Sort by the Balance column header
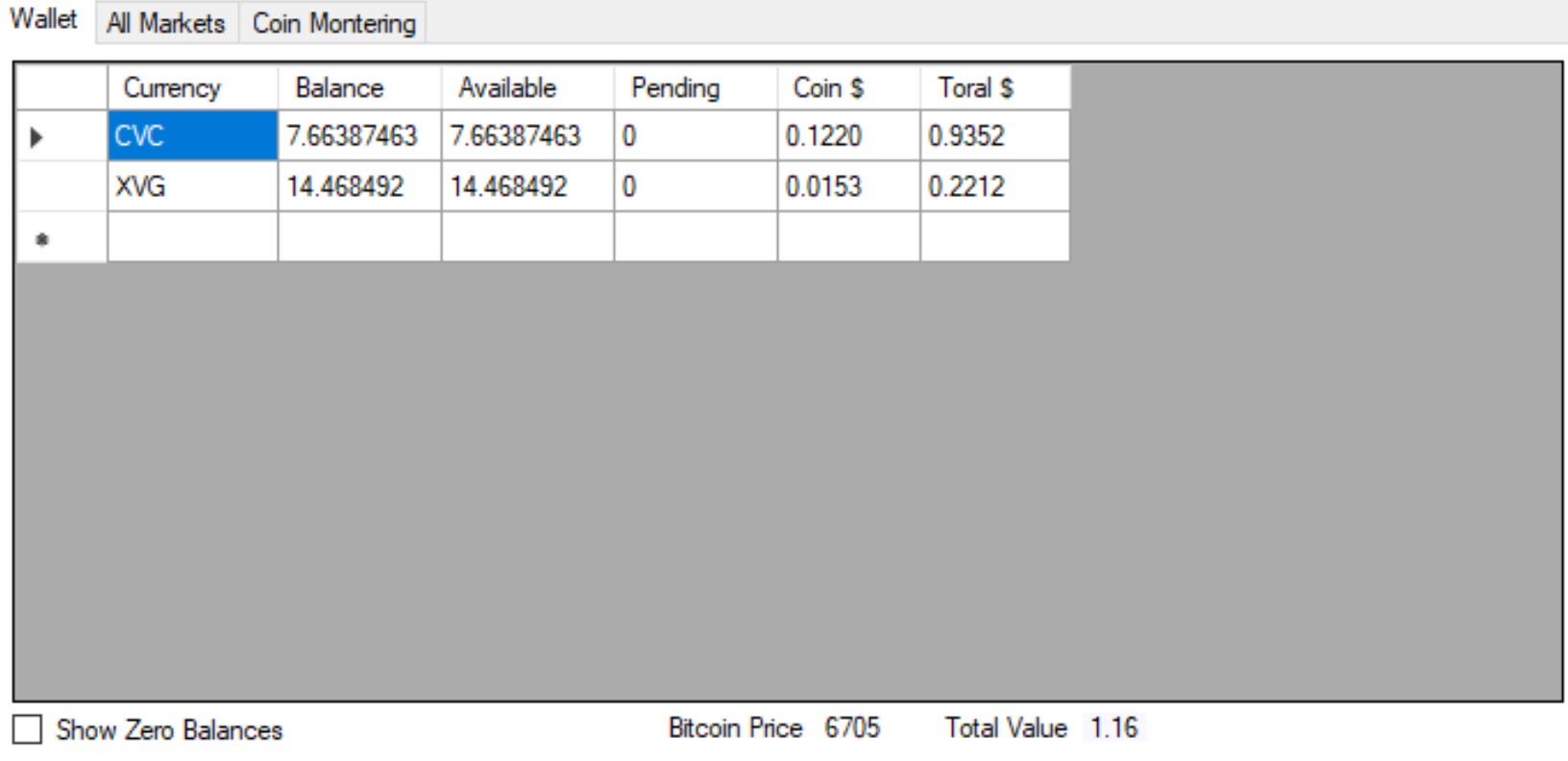Screen dimensions: 1568x761 pyautogui.click(x=359, y=87)
